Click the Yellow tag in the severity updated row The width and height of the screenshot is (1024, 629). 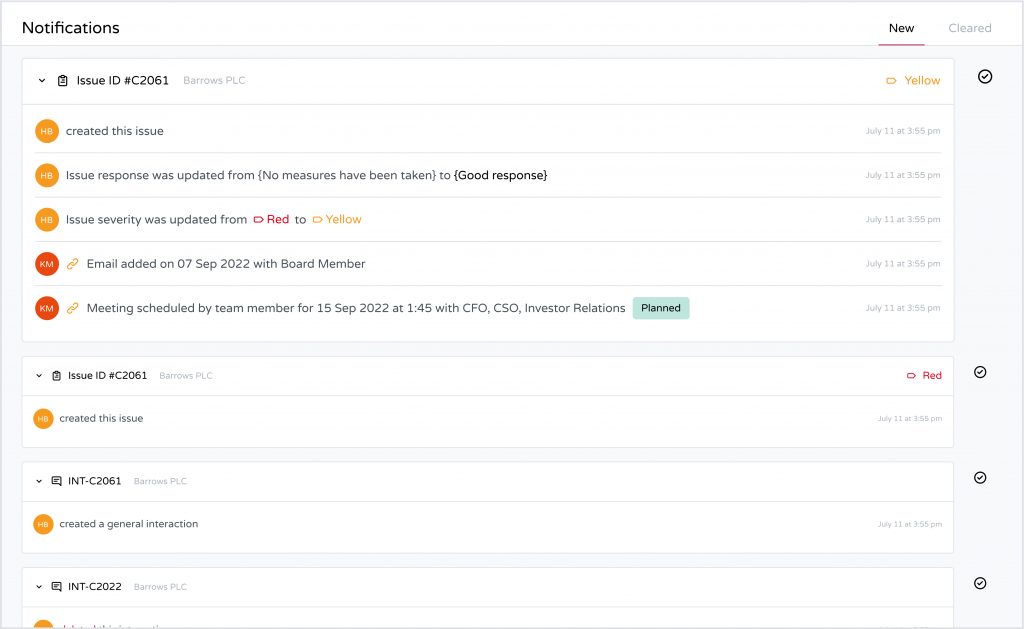pyautogui.click(x=337, y=220)
